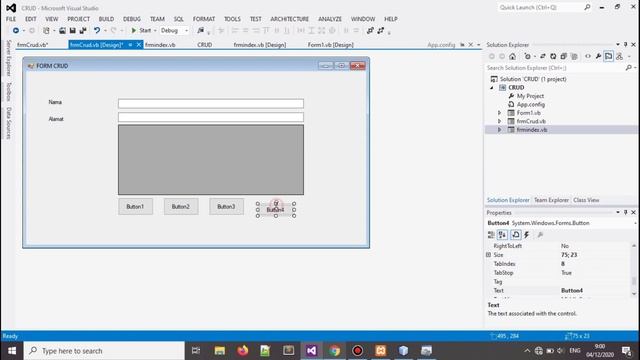
Task: Open the App.config preview tab
Action: click(x=441, y=45)
